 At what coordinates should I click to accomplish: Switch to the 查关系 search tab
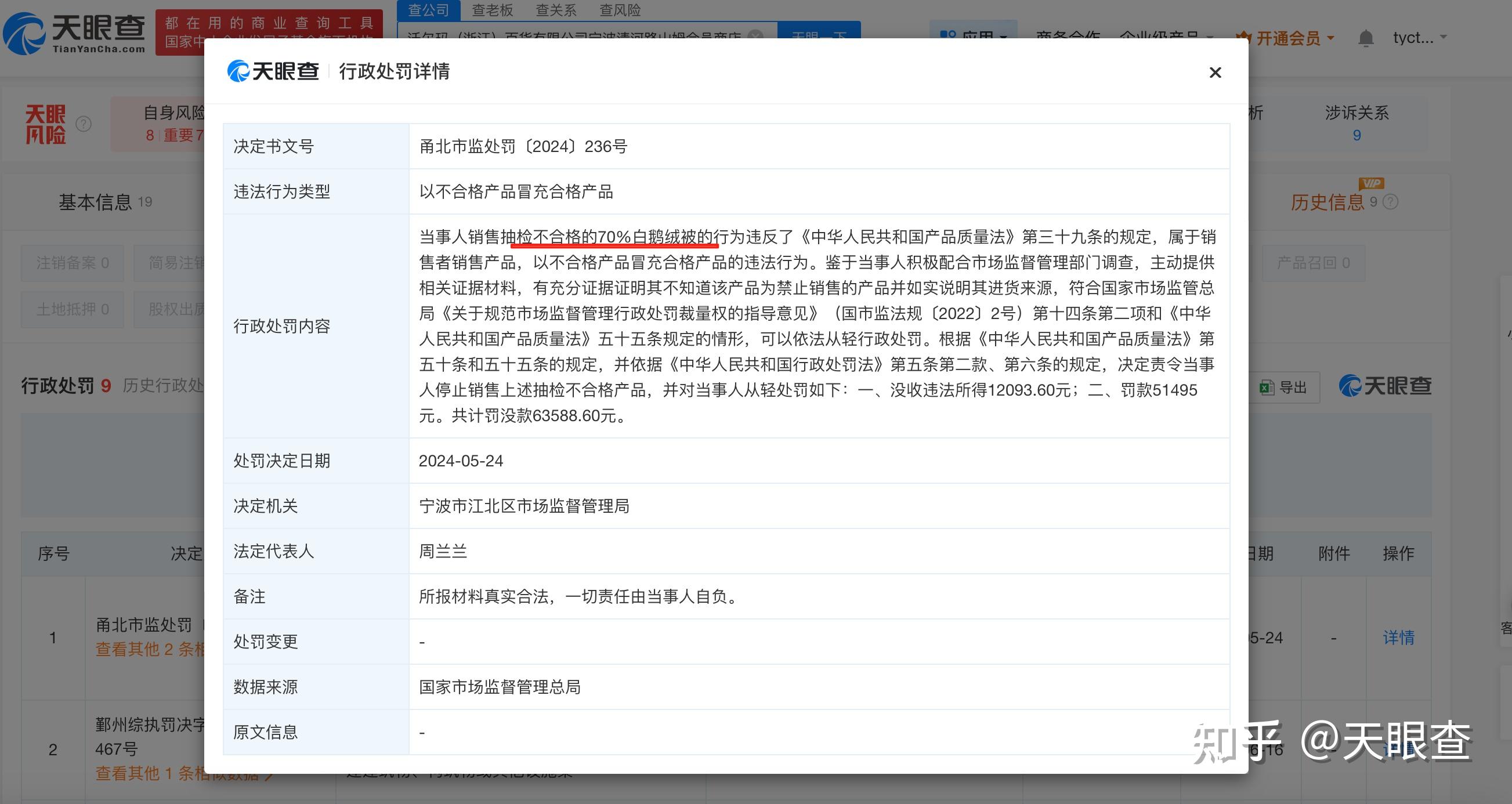coord(556,10)
